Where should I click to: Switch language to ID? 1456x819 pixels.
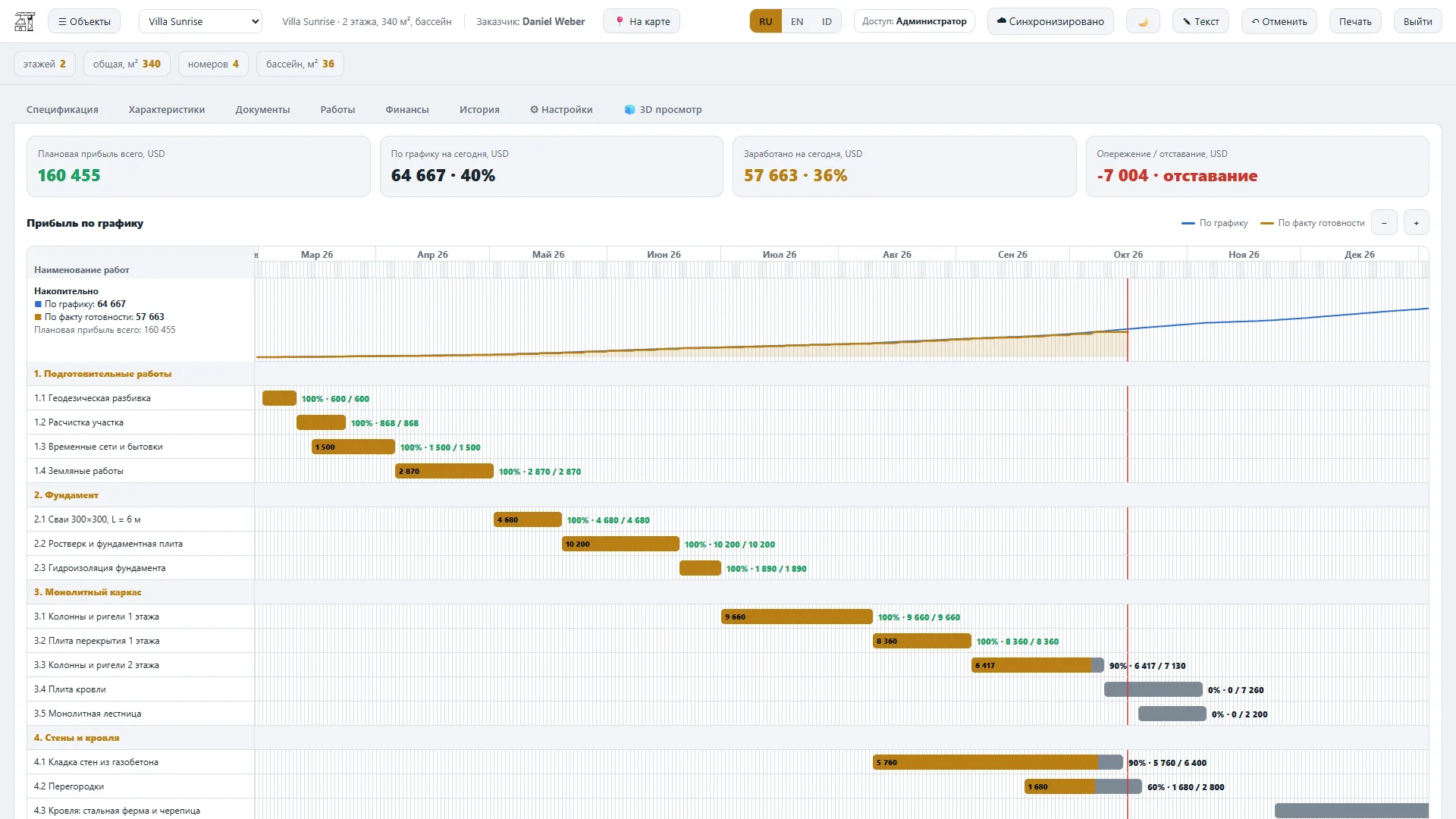[827, 21]
